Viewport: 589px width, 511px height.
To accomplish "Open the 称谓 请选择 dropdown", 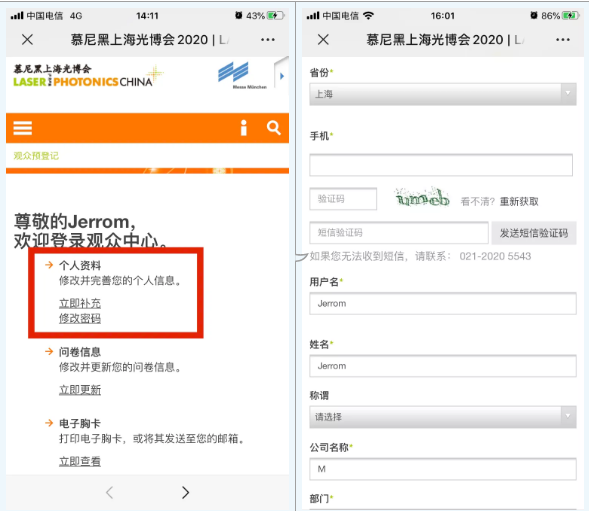I will coord(443,417).
